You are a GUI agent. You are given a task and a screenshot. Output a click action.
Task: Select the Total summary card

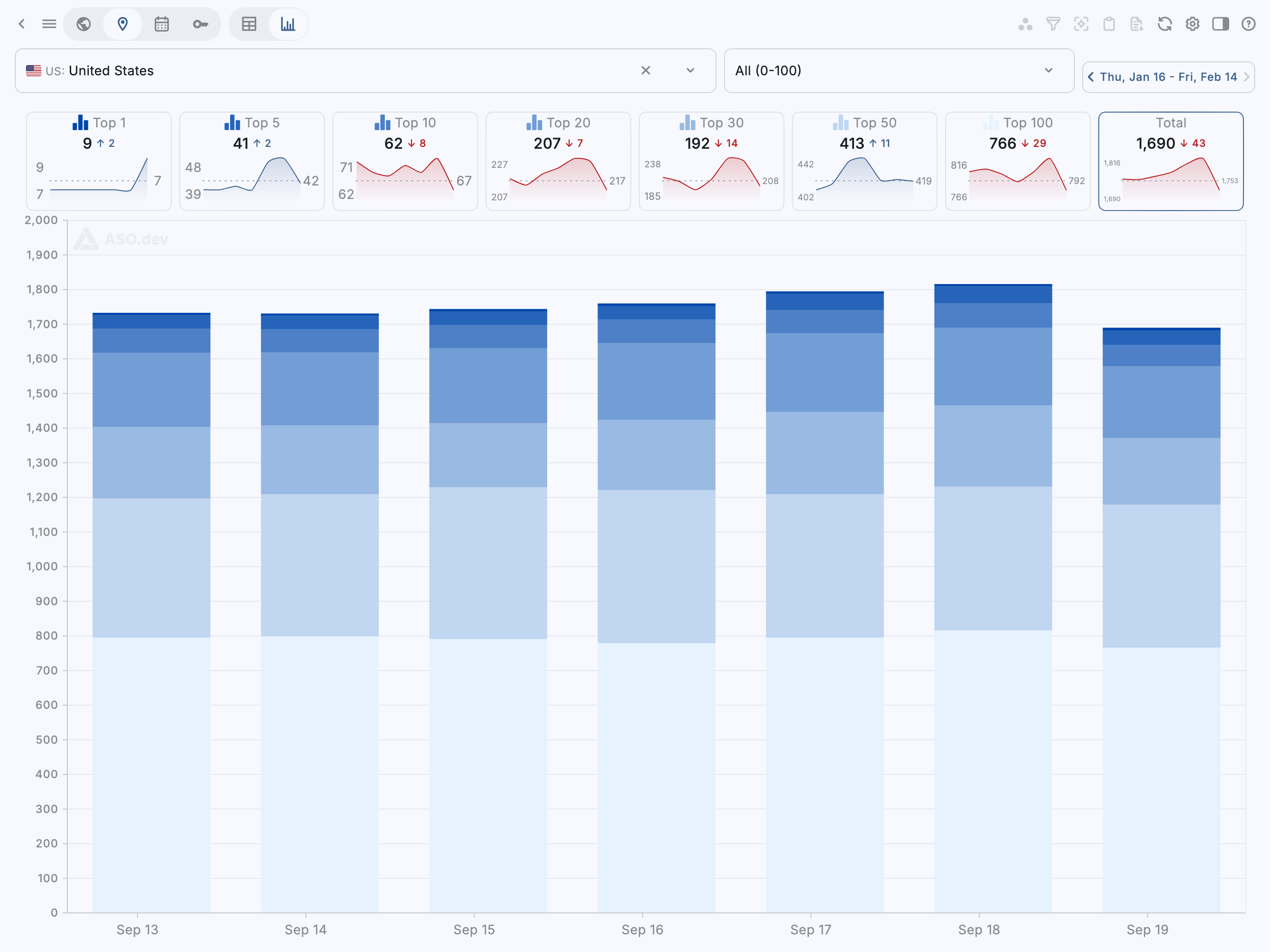click(1171, 161)
